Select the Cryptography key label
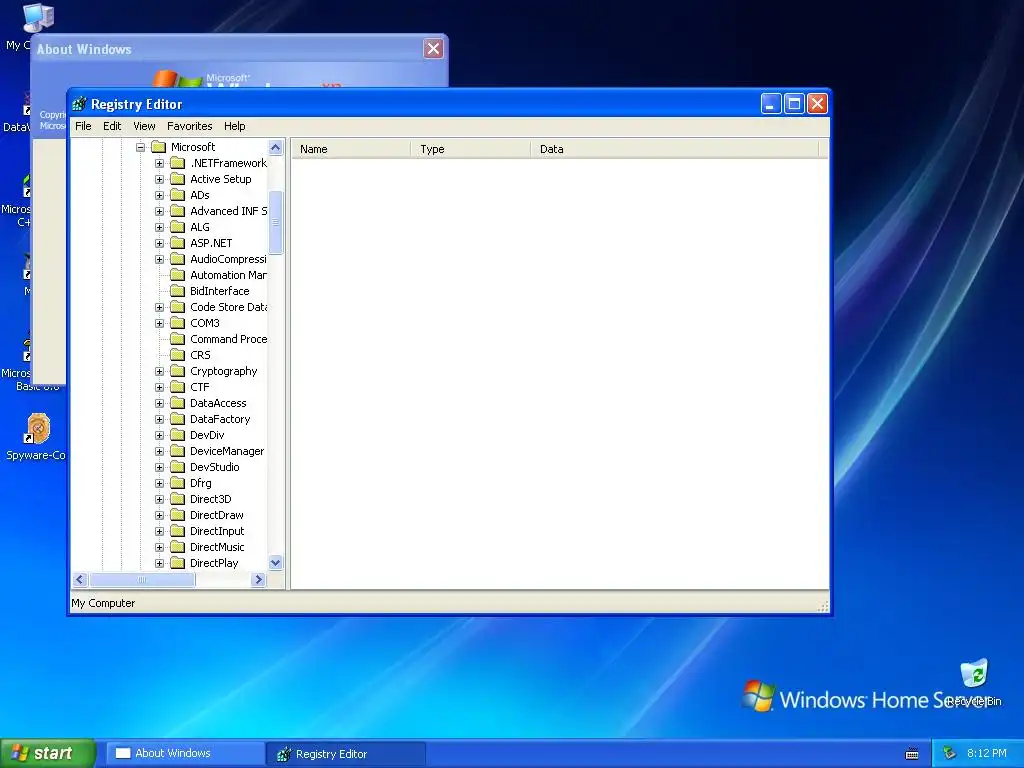The width and height of the screenshot is (1024, 768). 223,371
